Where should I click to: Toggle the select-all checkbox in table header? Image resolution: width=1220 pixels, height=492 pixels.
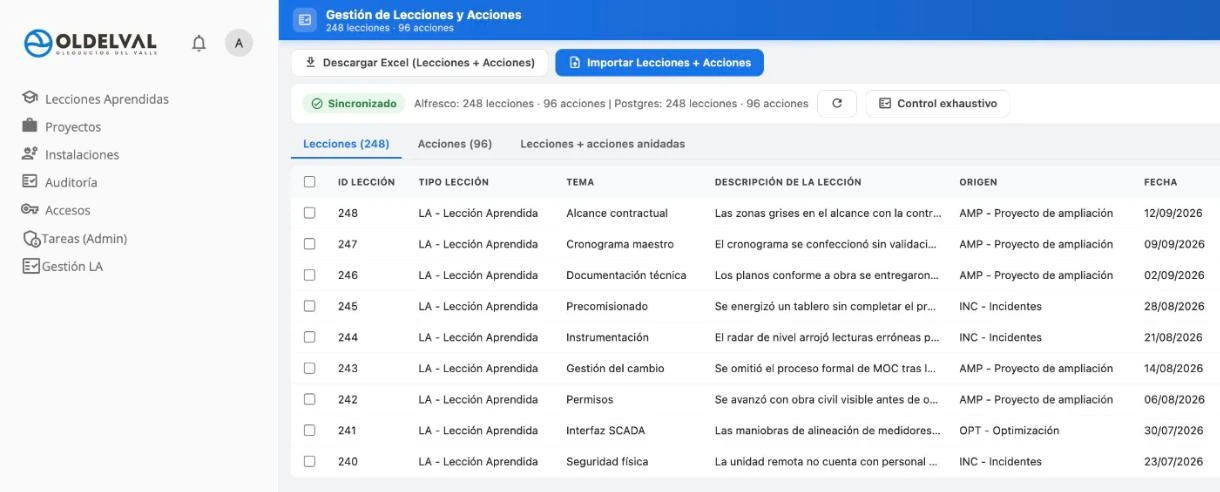click(309, 182)
